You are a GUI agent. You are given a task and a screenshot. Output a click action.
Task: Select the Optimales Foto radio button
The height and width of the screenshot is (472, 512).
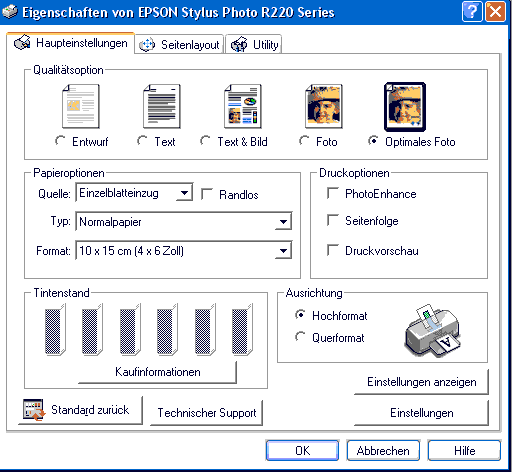373,141
